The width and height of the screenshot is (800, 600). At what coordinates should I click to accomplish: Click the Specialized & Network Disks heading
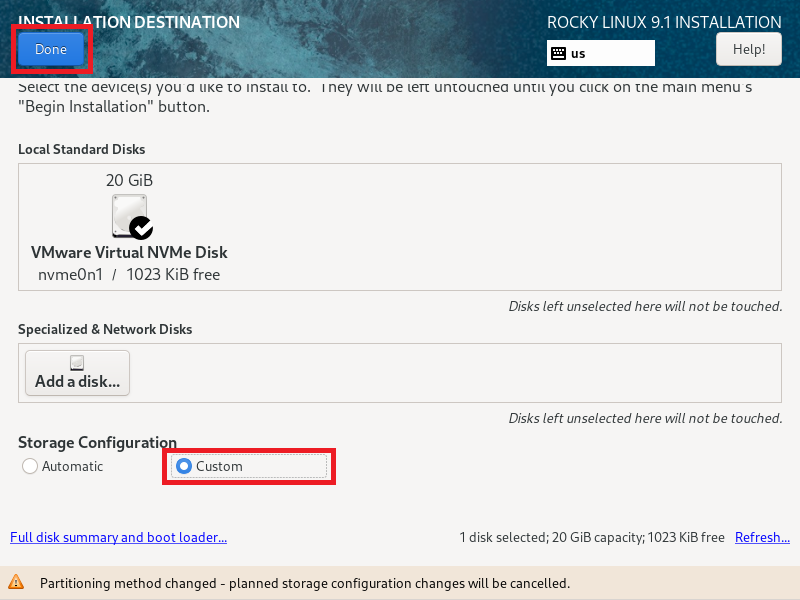[105, 329]
